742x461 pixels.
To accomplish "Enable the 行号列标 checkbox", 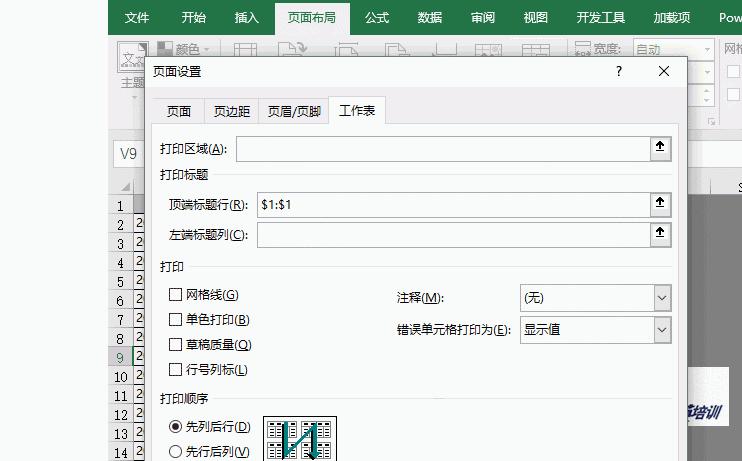I will (x=176, y=370).
